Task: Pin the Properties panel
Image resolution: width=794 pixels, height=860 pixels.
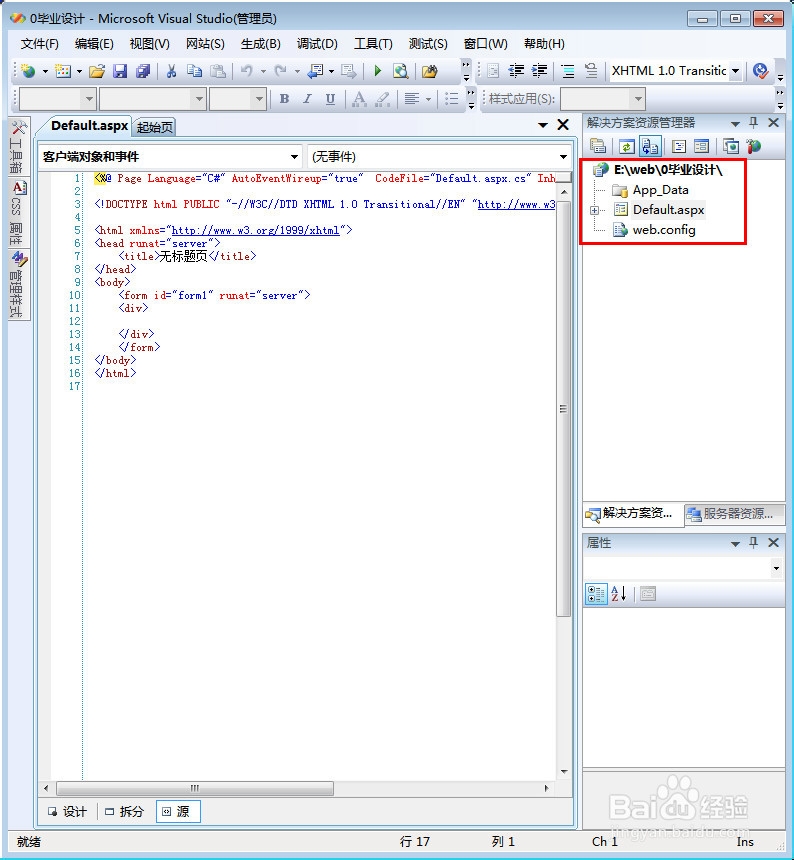Action: [x=753, y=542]
